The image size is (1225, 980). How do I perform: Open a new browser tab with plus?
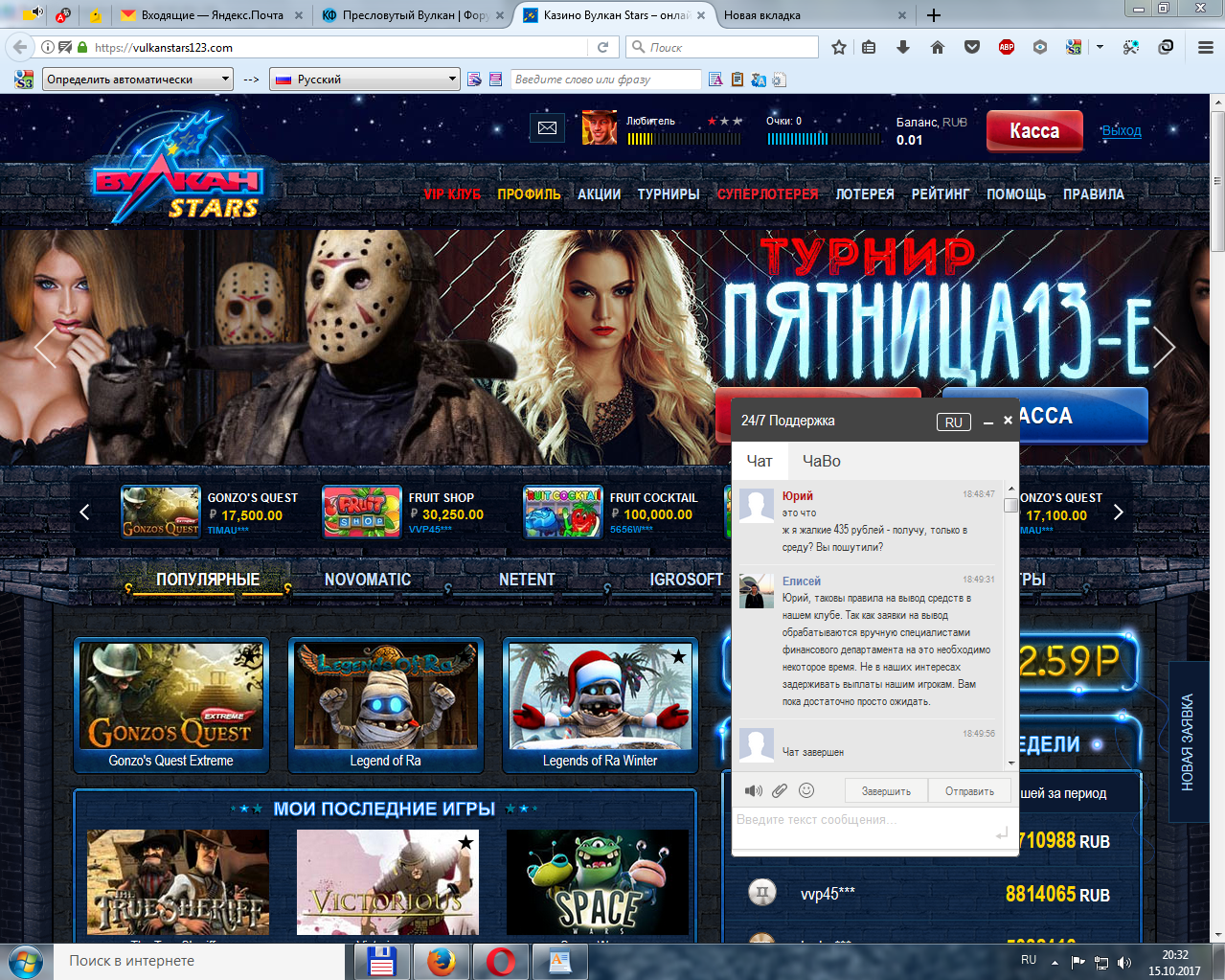934,15
